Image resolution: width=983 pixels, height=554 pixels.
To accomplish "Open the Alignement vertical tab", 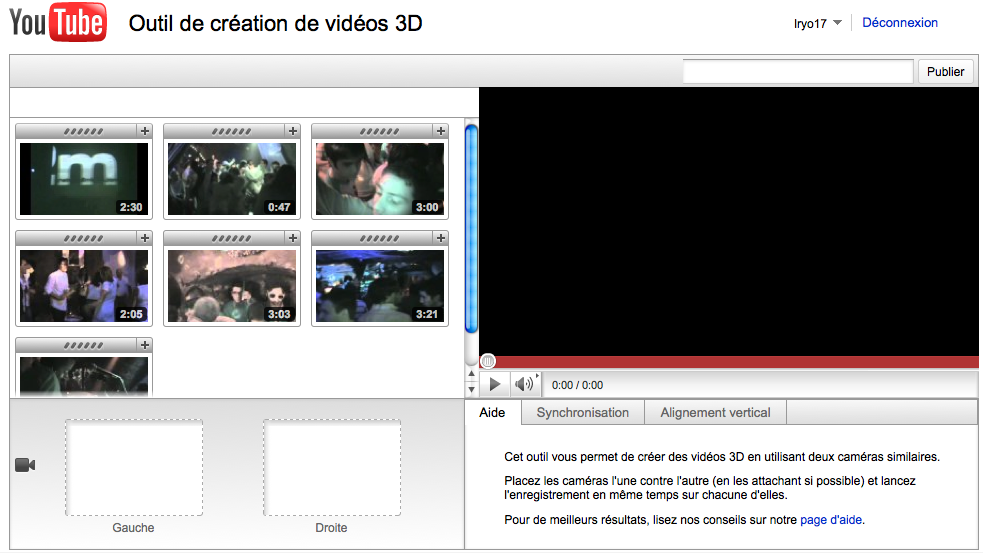I will [715, 413].
